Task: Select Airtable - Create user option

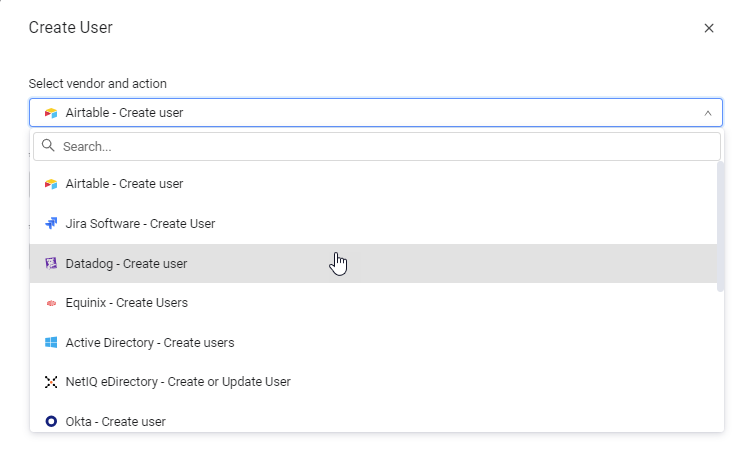Action: click(373, 184)
